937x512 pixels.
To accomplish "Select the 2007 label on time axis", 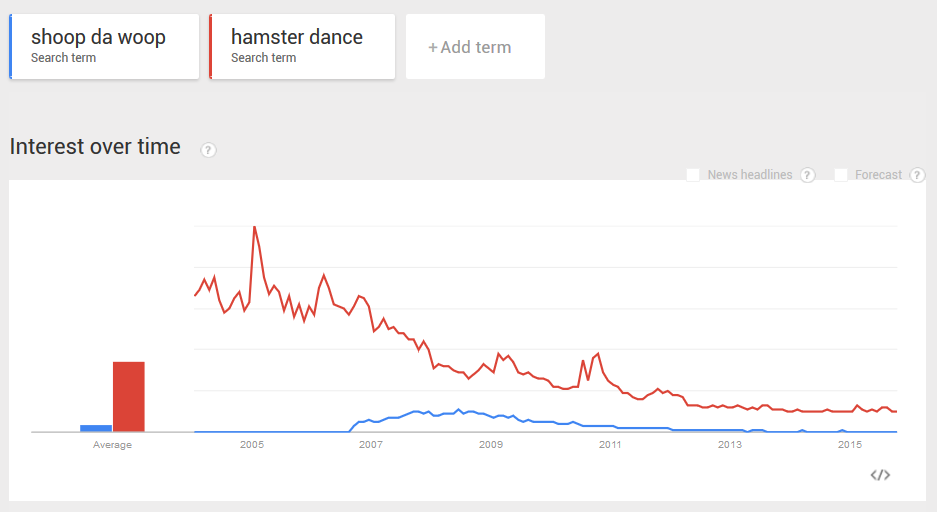I will coord(370,444).
